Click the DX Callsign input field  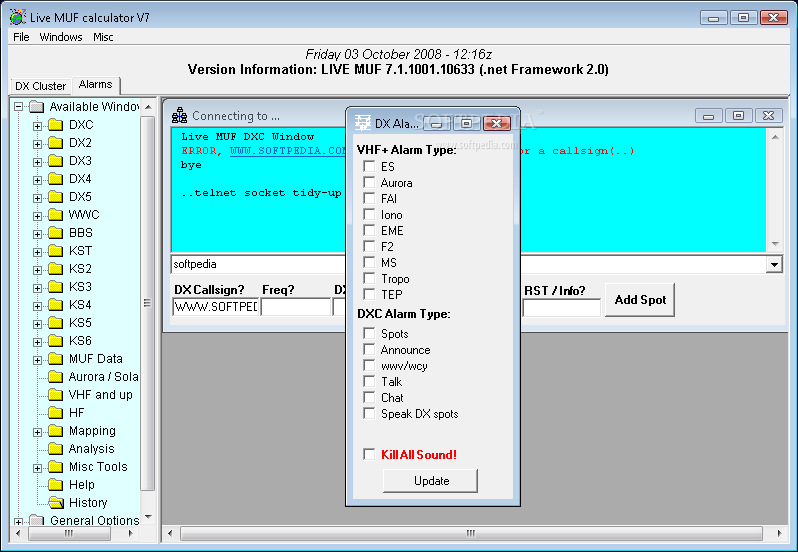click(x=216, y=307)
